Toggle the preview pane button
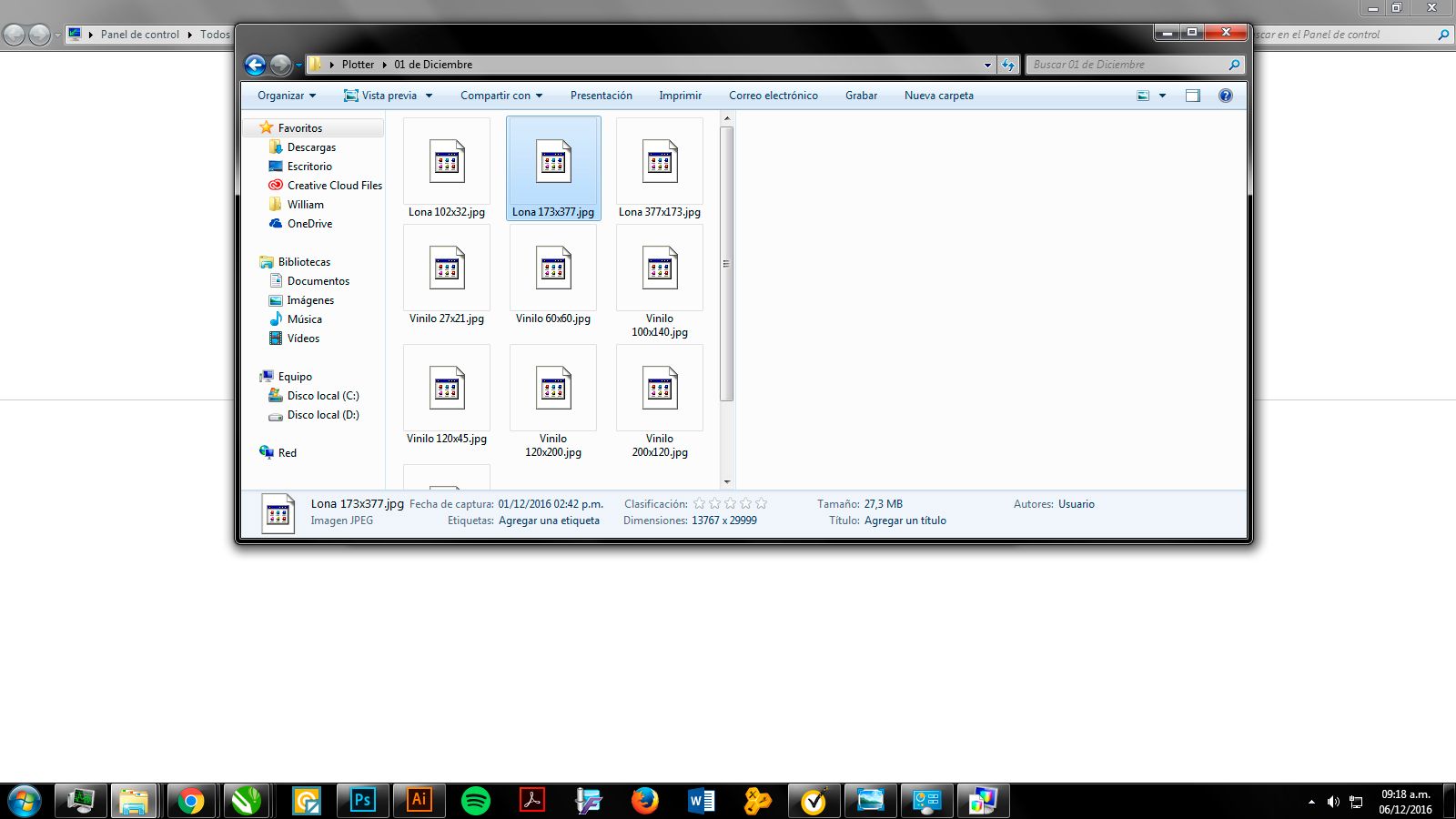Viewport: 1456px width, 819px height. point(1193,96)
